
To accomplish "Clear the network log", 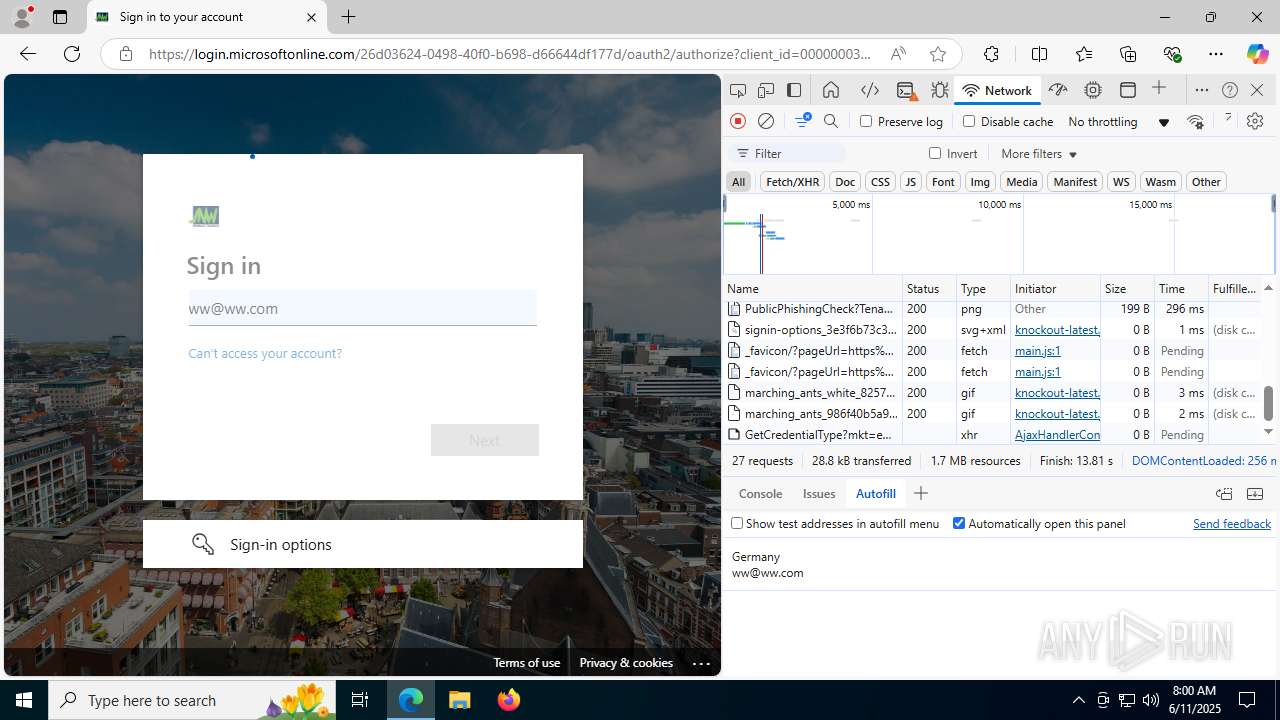I will (766, 121).
